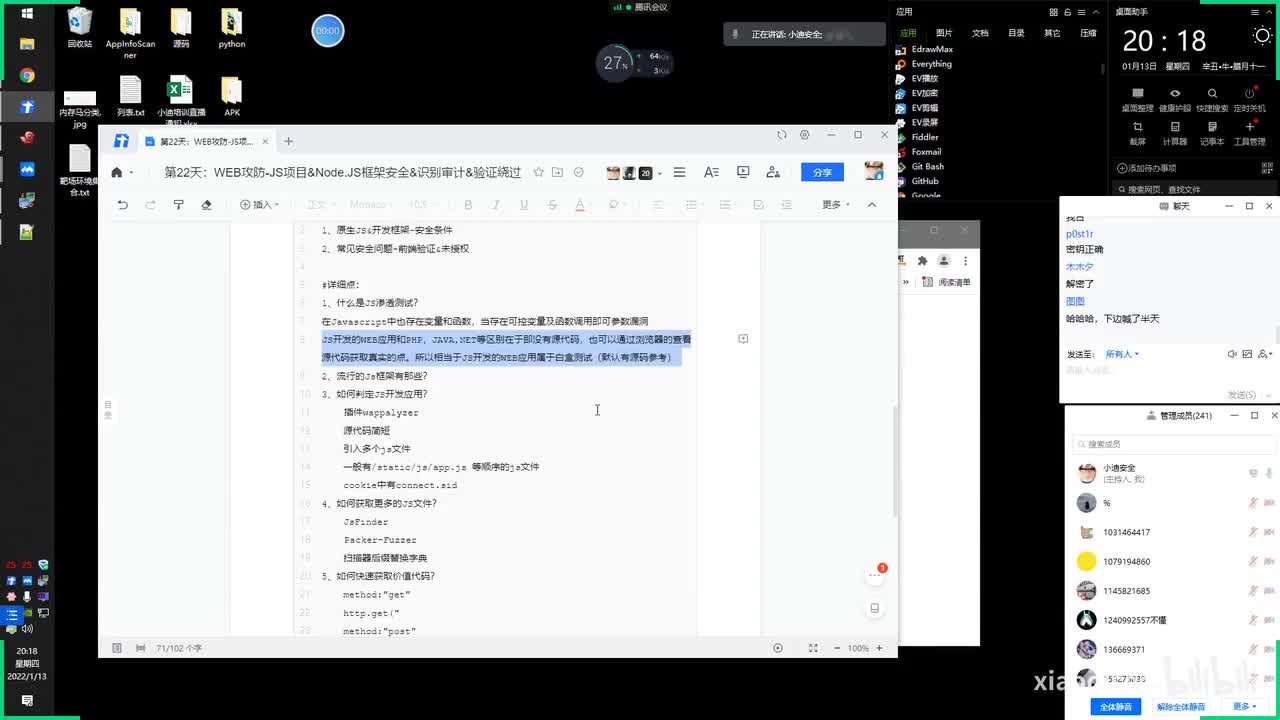Toggle bold formatting in document toolbar
Image resolution: width=1280 pixels, height=720 pixels.
[x=467, y=204]
